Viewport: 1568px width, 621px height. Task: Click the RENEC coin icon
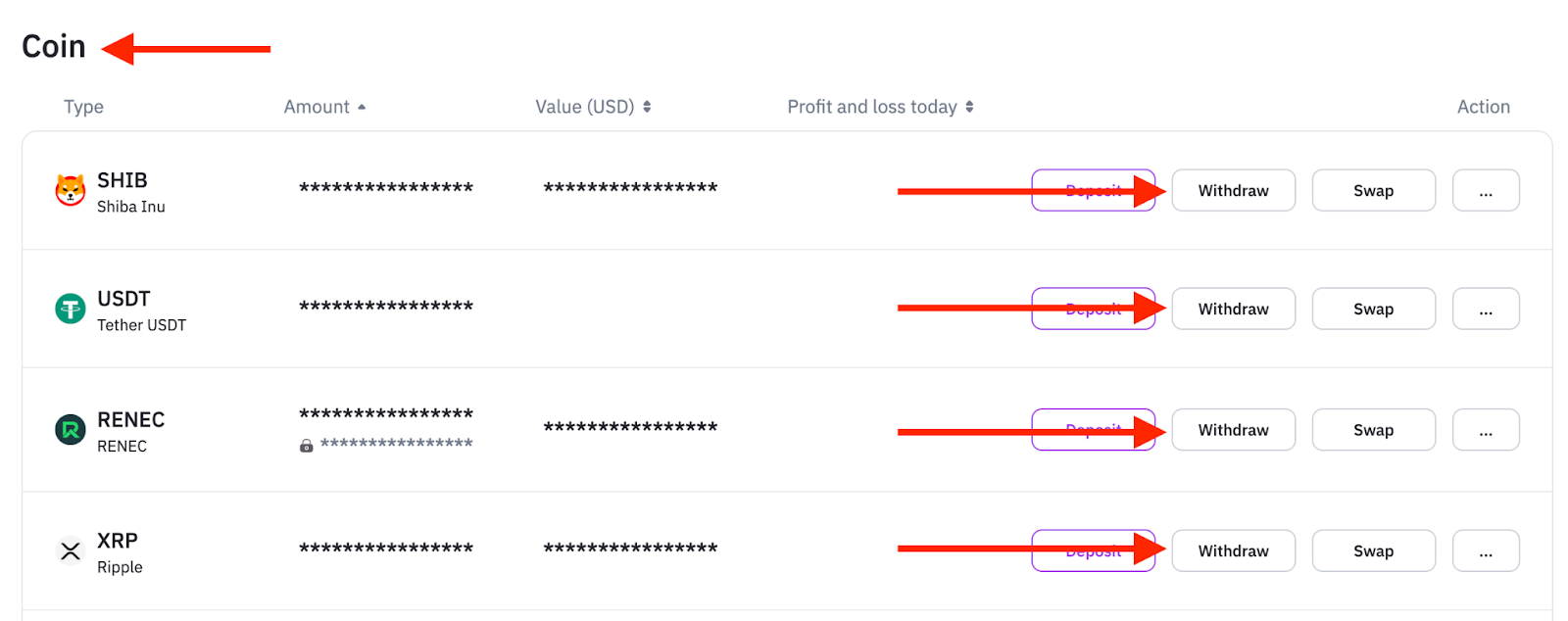click(71, 429)
